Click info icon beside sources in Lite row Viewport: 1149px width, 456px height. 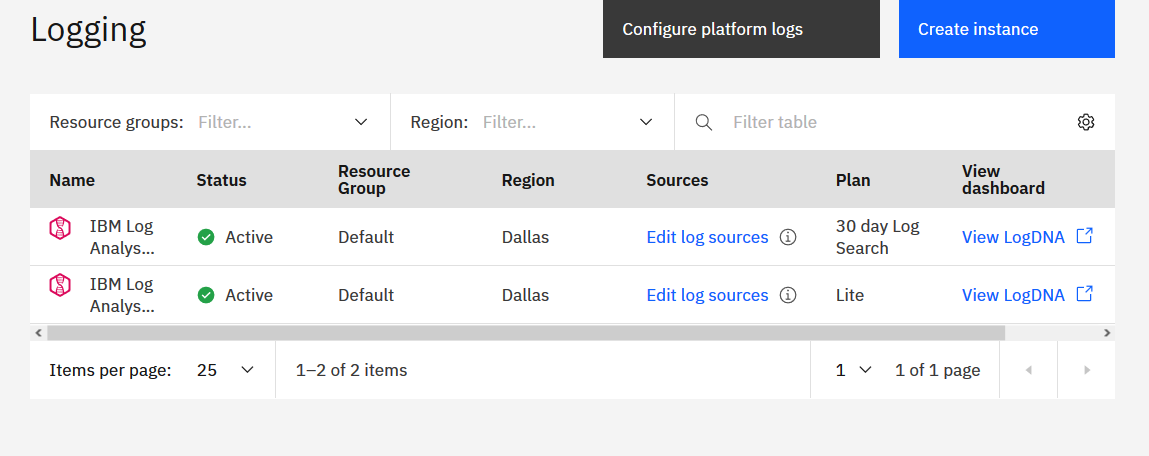[788, 295]
